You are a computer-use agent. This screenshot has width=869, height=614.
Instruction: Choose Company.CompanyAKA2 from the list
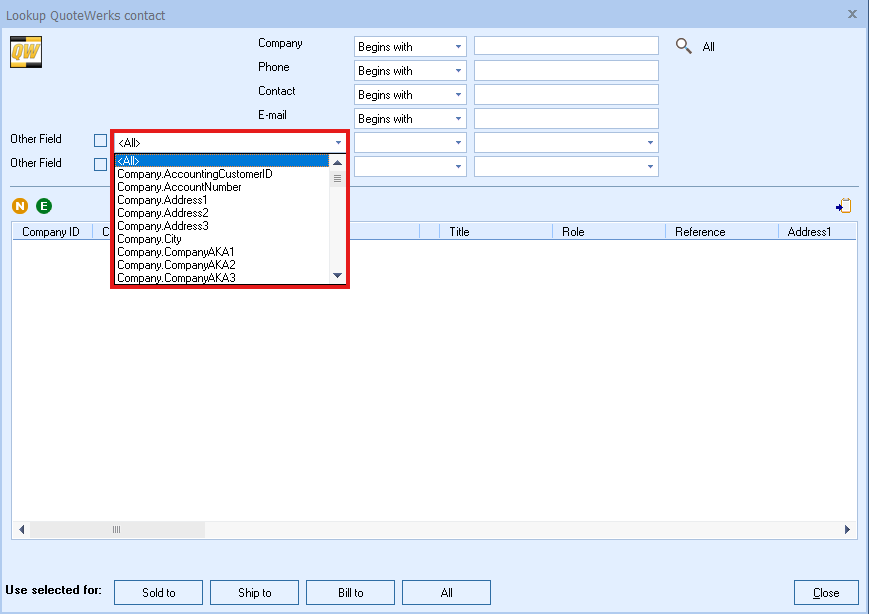point(222,265)
